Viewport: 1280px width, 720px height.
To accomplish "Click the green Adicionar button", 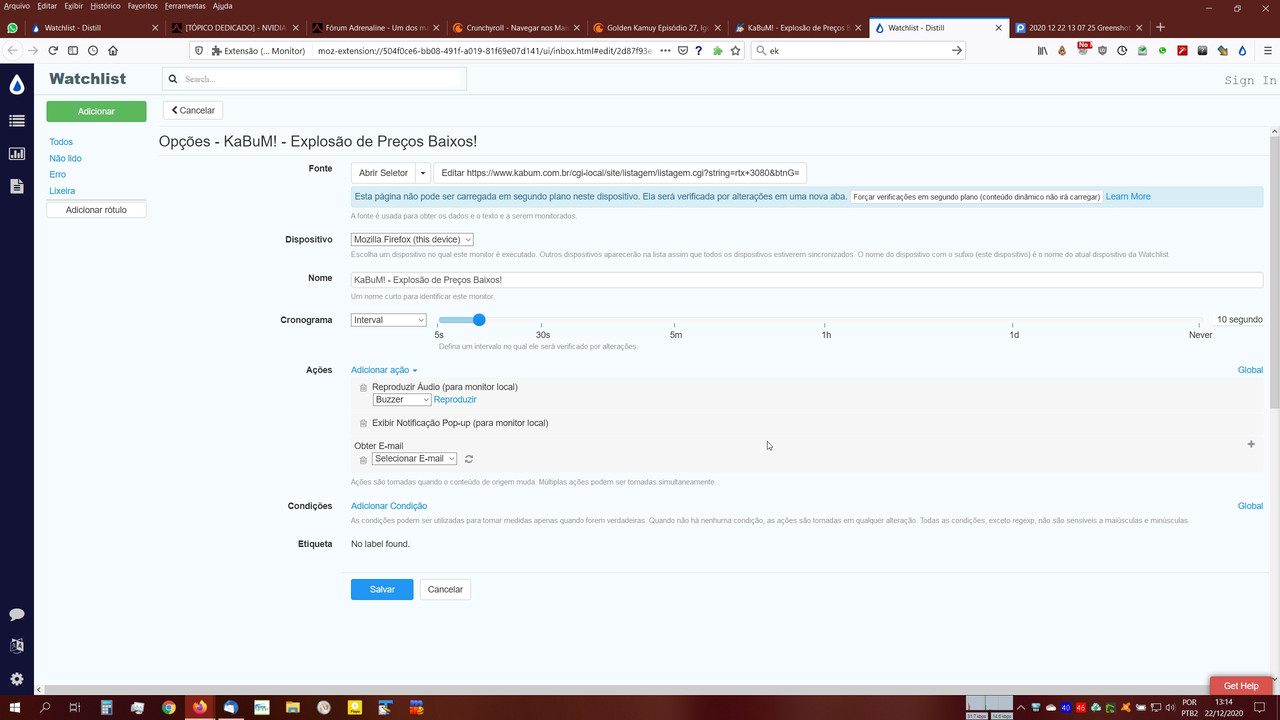I will tap(96, 111).
